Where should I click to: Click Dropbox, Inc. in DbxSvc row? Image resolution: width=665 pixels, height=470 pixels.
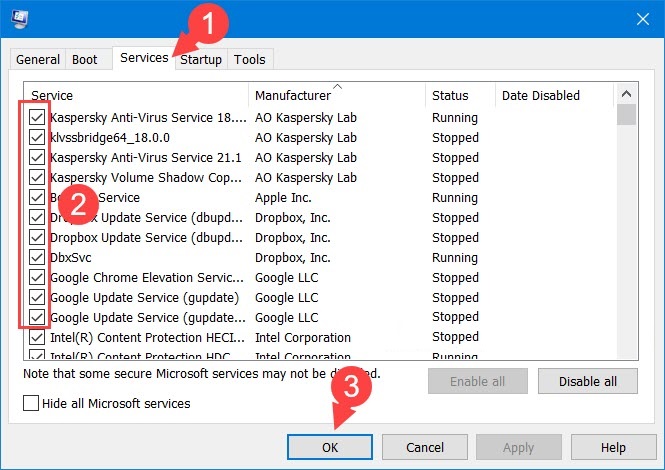coord(293,258)
